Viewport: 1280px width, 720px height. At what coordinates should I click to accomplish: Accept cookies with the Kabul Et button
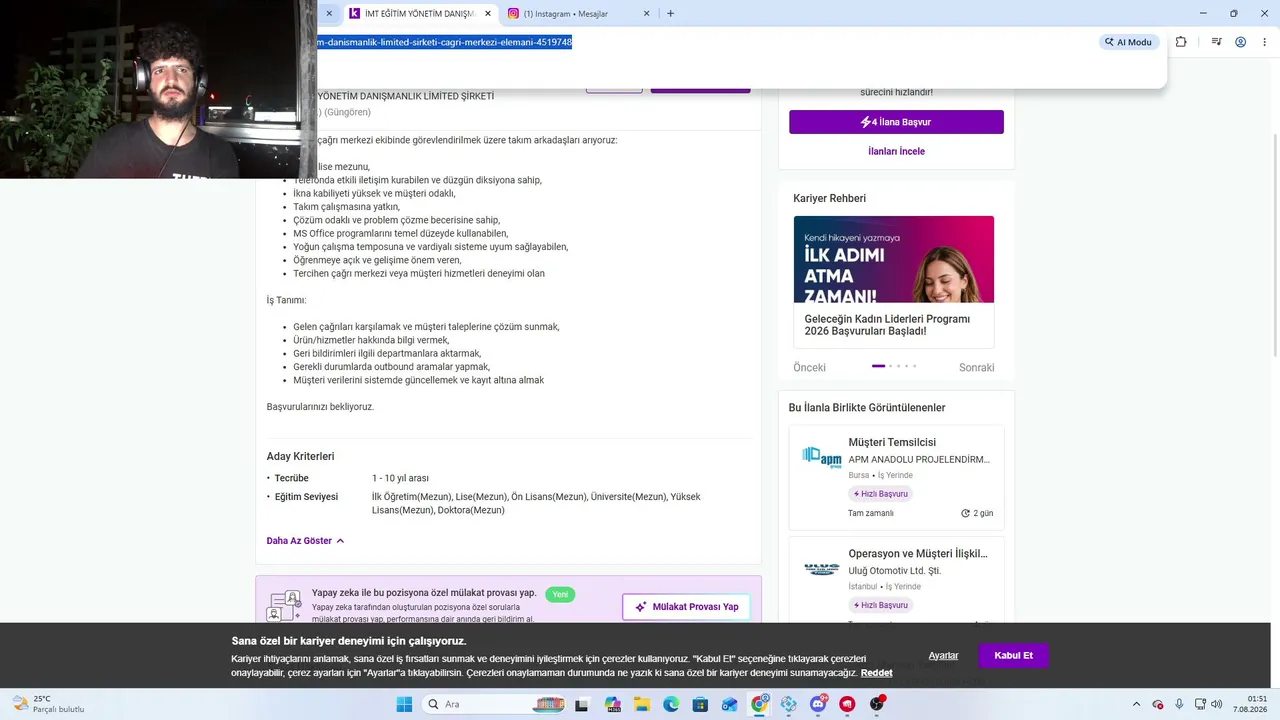pyautogui.click(x=1013, y=655)
